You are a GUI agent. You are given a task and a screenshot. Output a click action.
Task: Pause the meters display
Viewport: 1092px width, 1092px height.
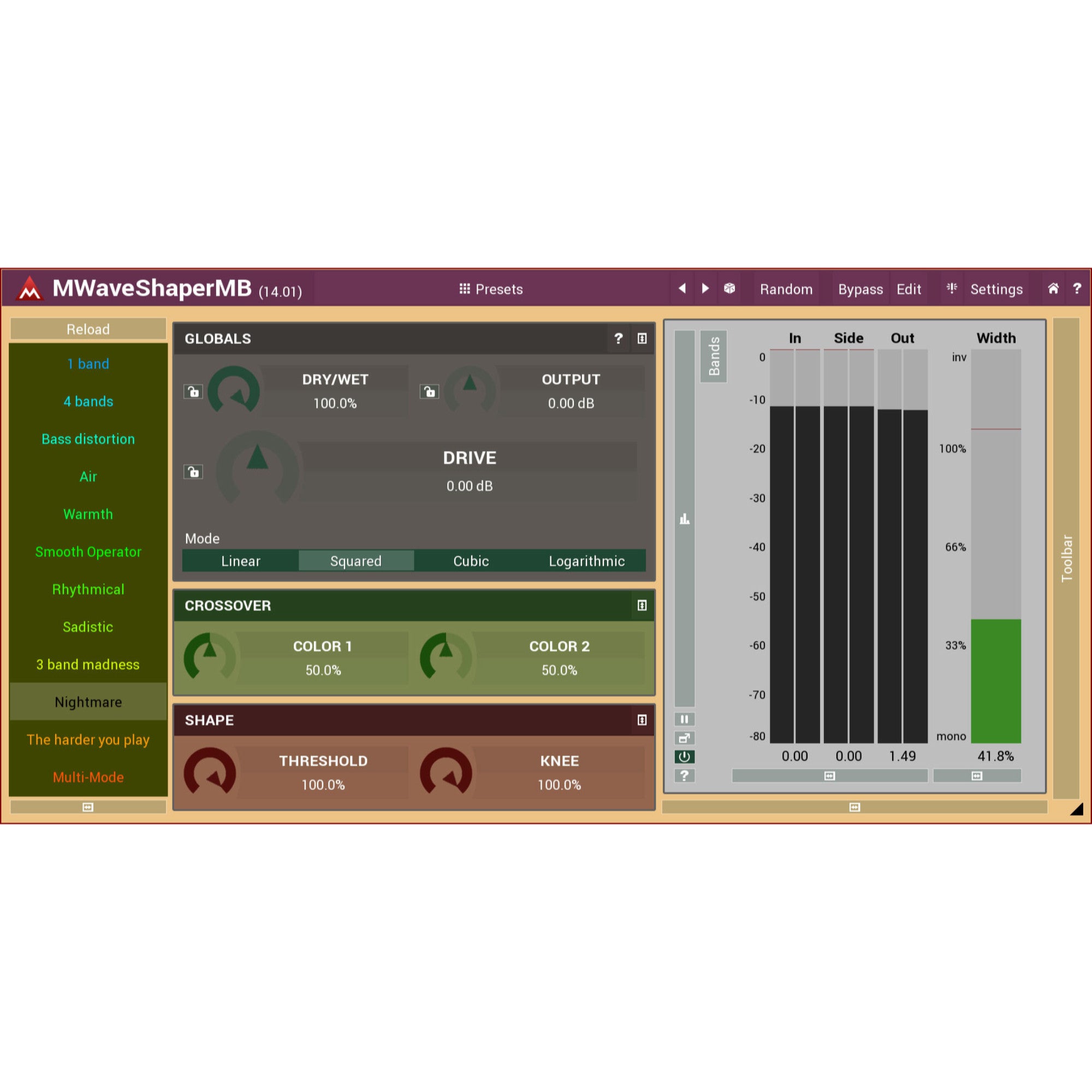coord(685,720)
